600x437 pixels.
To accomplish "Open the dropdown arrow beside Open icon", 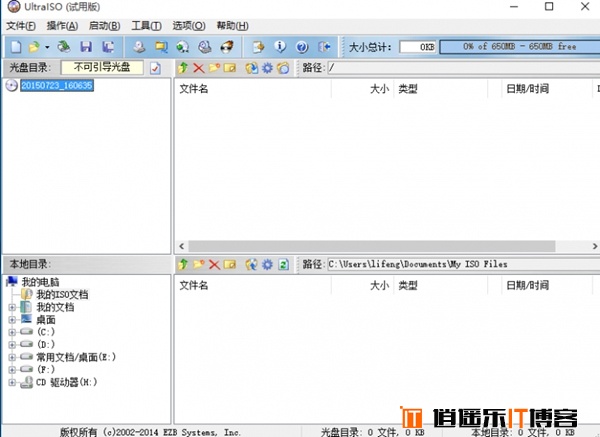I will tap(47, 47).
